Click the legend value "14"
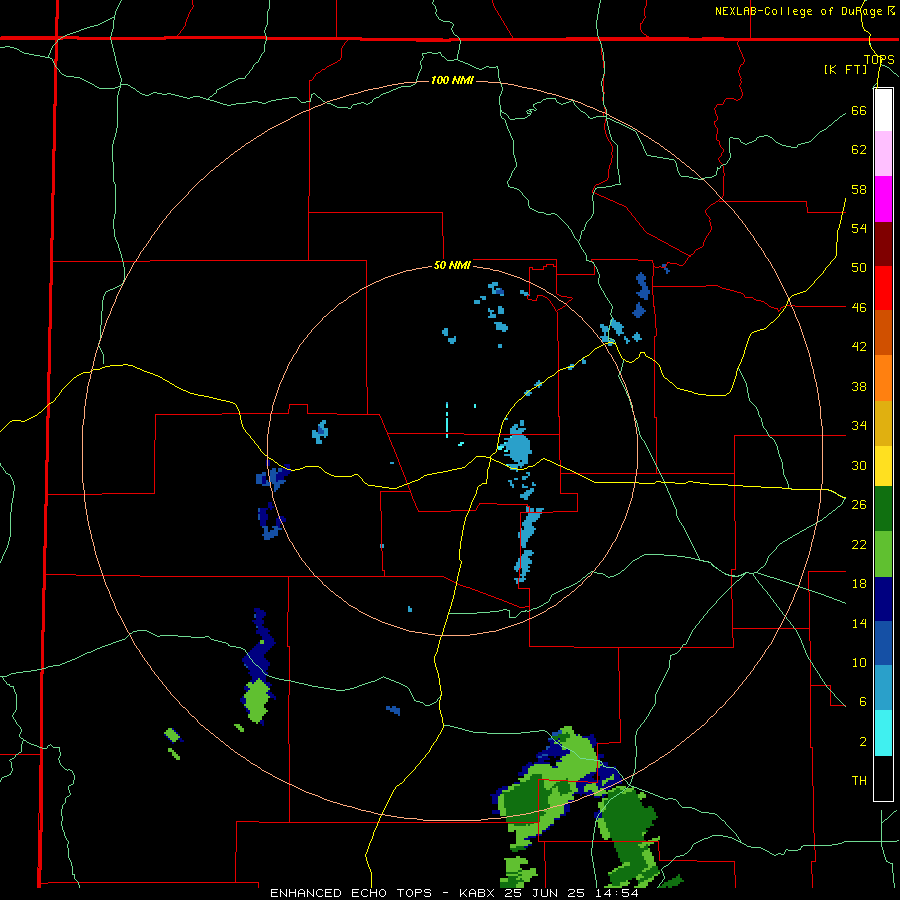This screenshot has width=900, height=900. [859, 623]
